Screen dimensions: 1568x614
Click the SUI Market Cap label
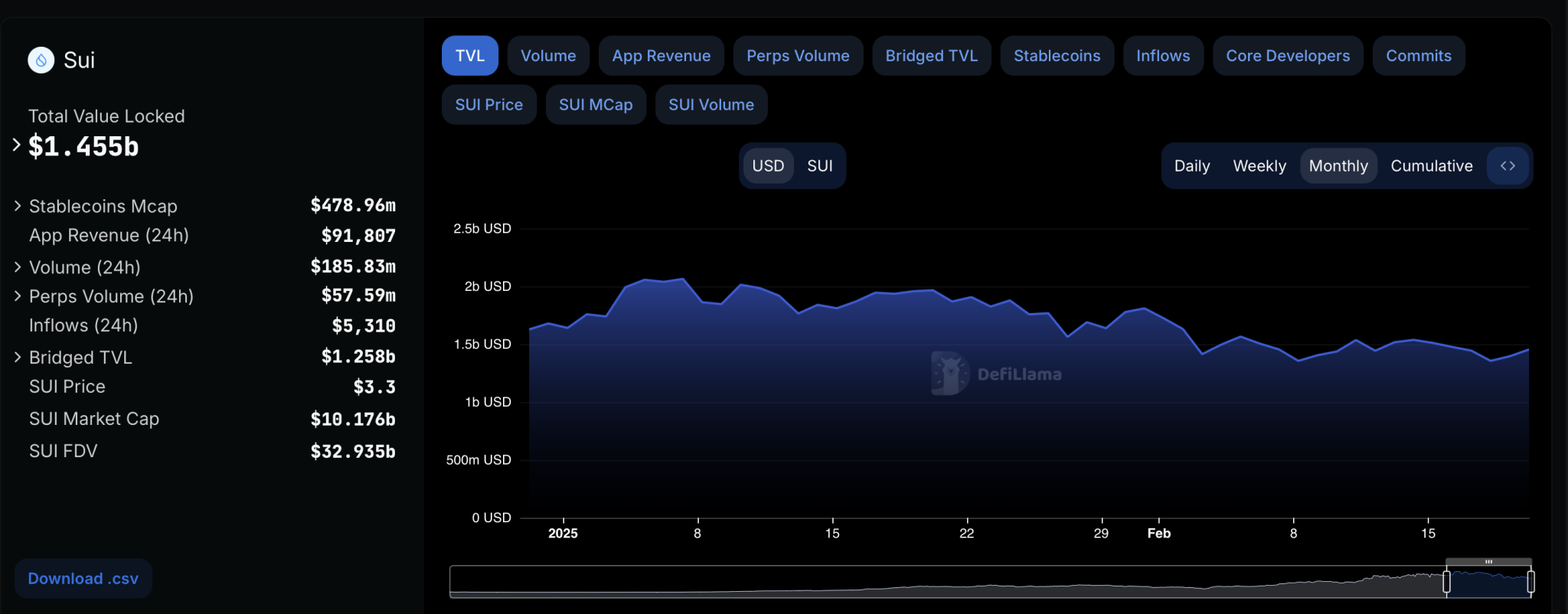(94, 419)
